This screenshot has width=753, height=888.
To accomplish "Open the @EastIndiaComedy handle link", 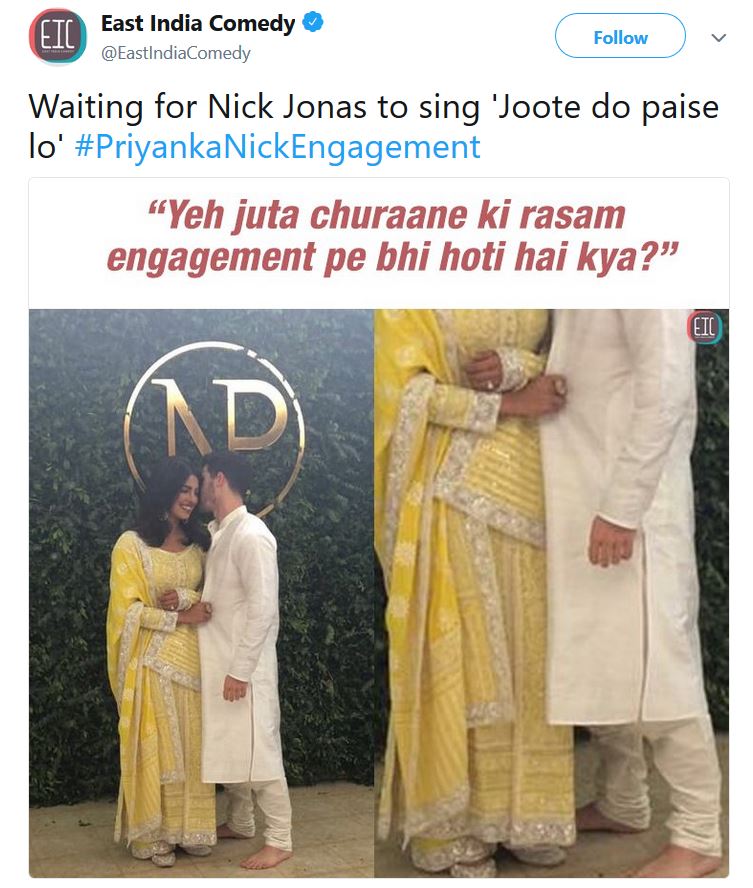I will (x=176, y=53).
